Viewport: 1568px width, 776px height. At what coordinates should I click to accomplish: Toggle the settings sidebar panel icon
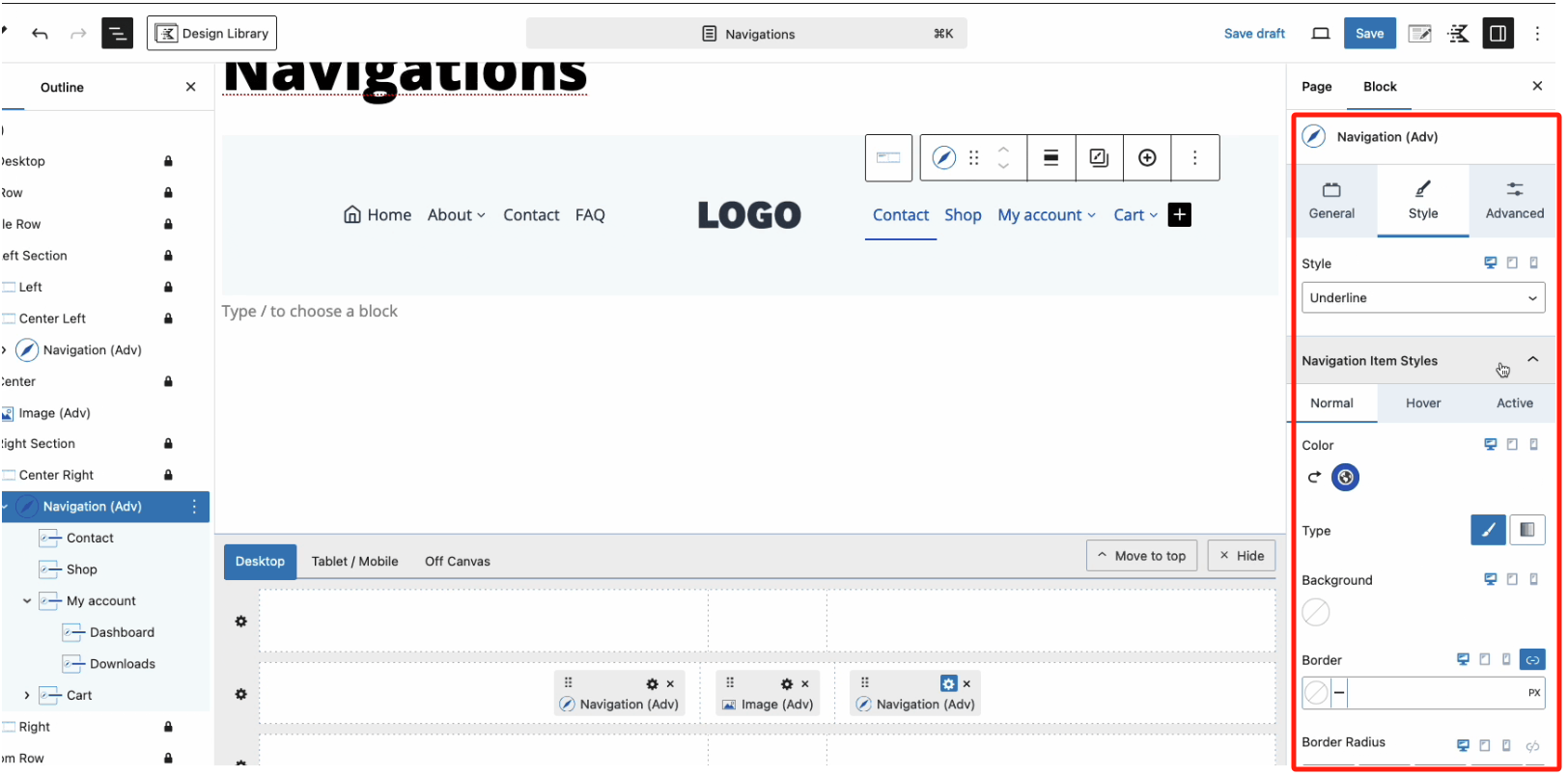pos(1498,34)
